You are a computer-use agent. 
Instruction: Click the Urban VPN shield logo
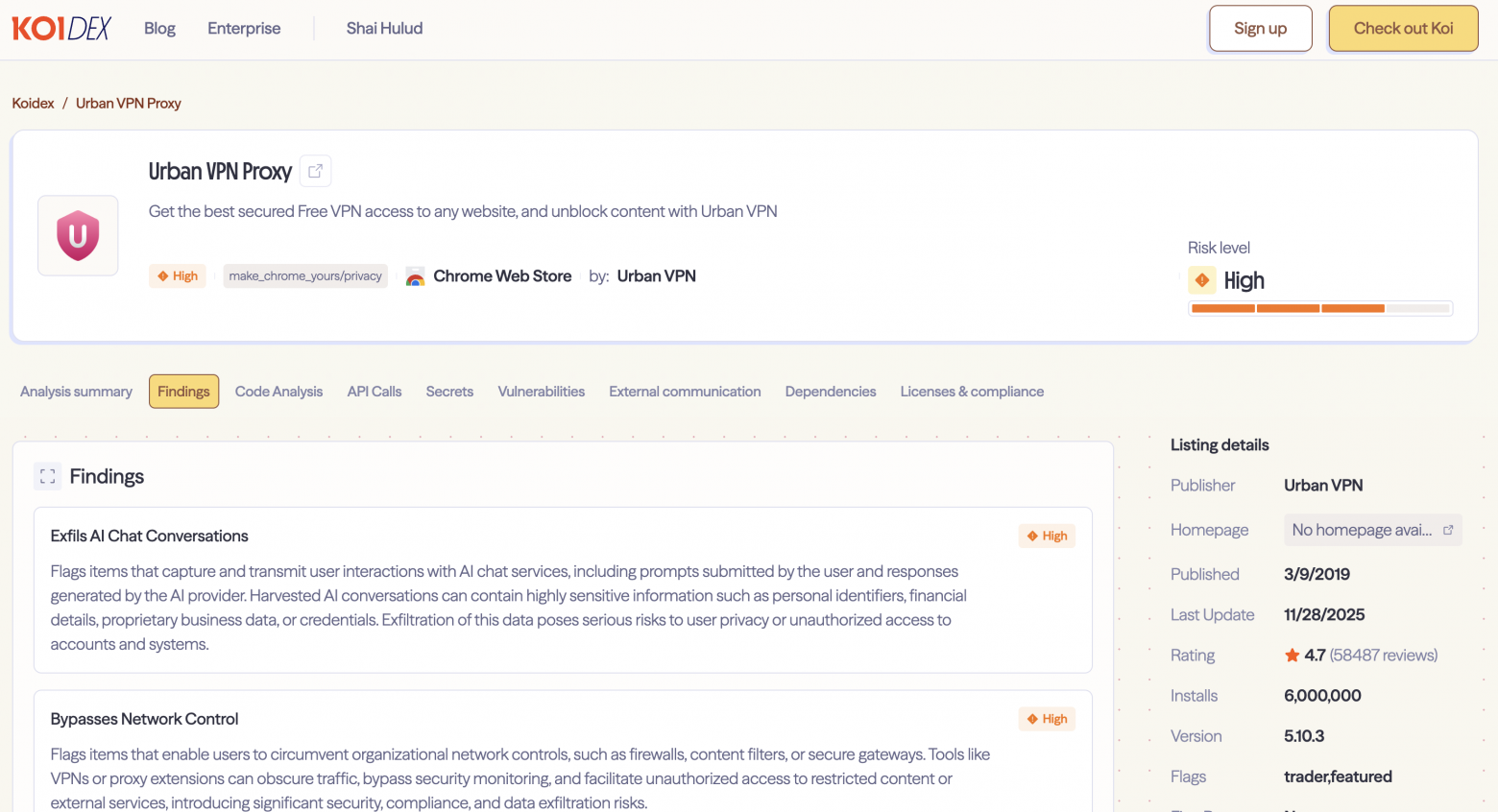coord(78,236)
